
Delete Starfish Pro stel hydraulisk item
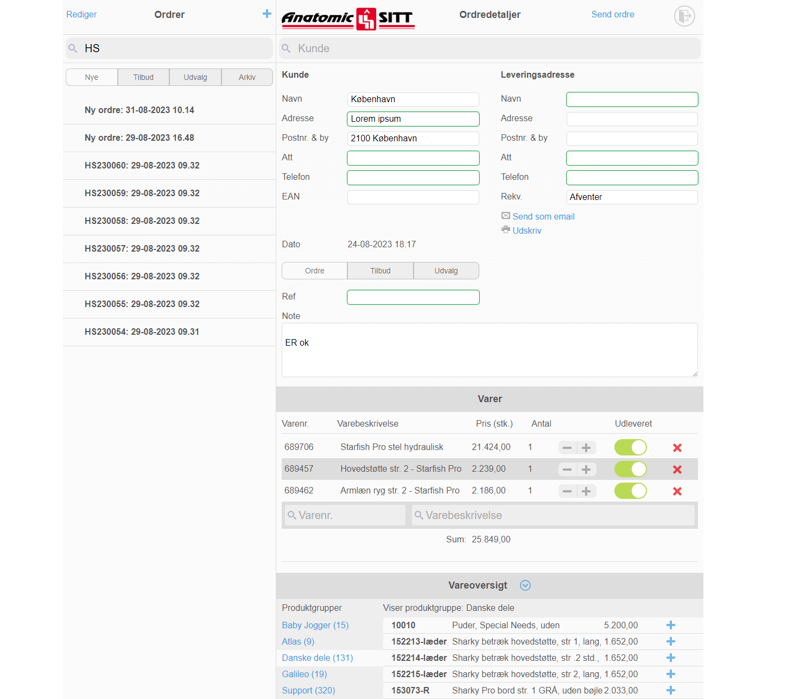coord(677,447)
